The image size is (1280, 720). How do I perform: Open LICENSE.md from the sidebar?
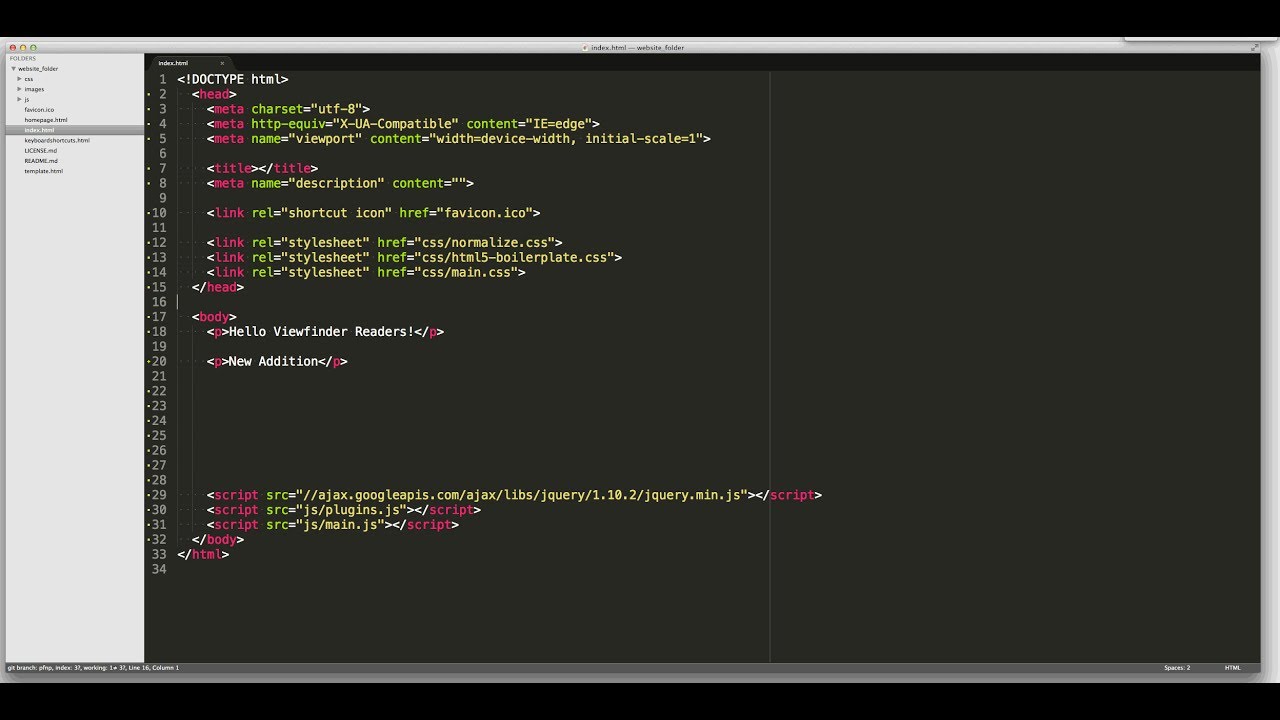pyautogui.click(x=41, y=150)
